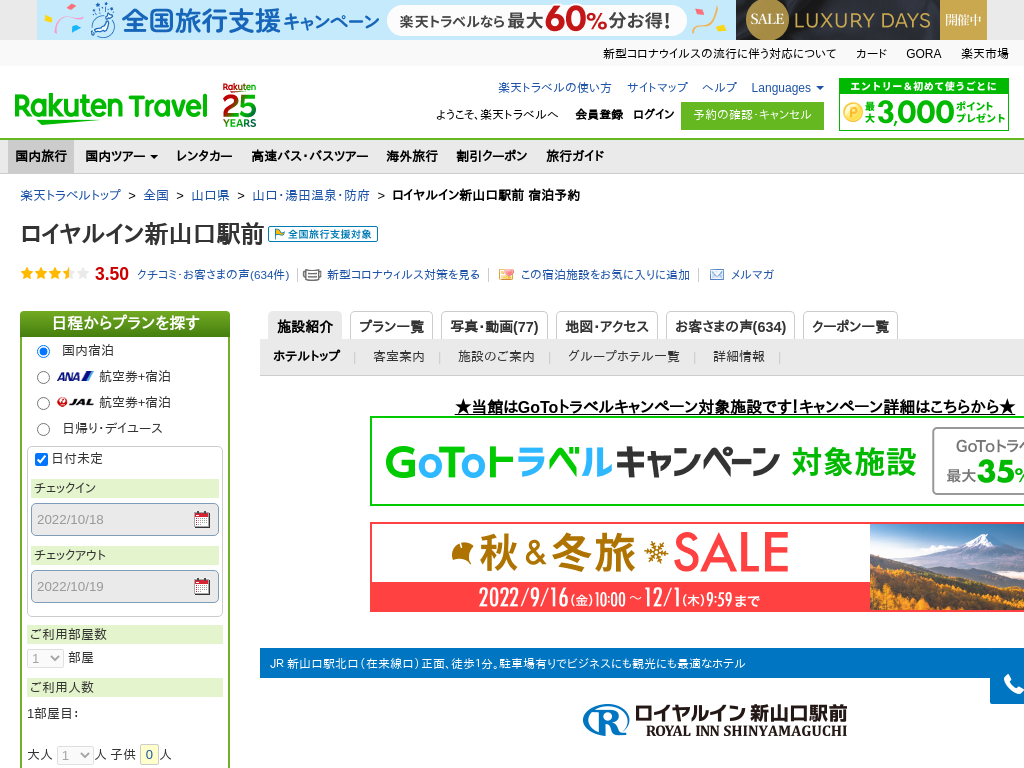
Task: Select the 国内宿泊 radio button
Action: 43,351
